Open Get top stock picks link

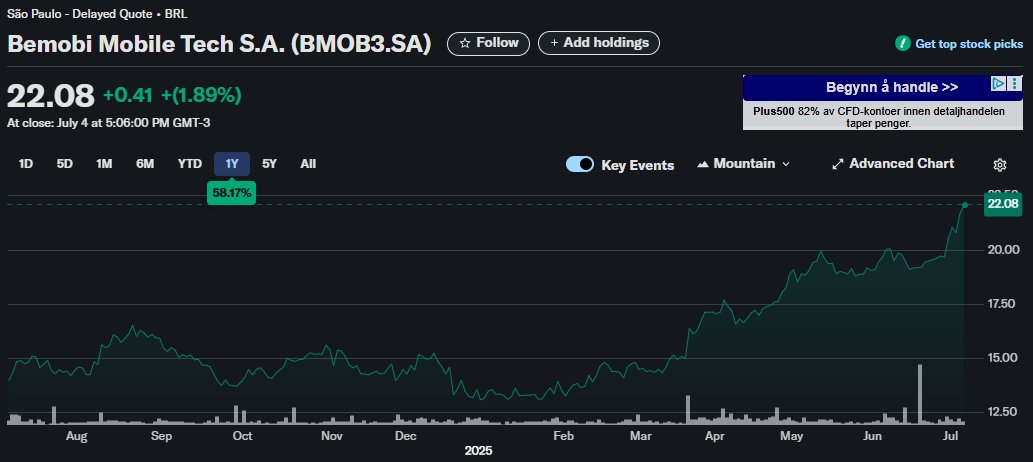click(969, 44)
